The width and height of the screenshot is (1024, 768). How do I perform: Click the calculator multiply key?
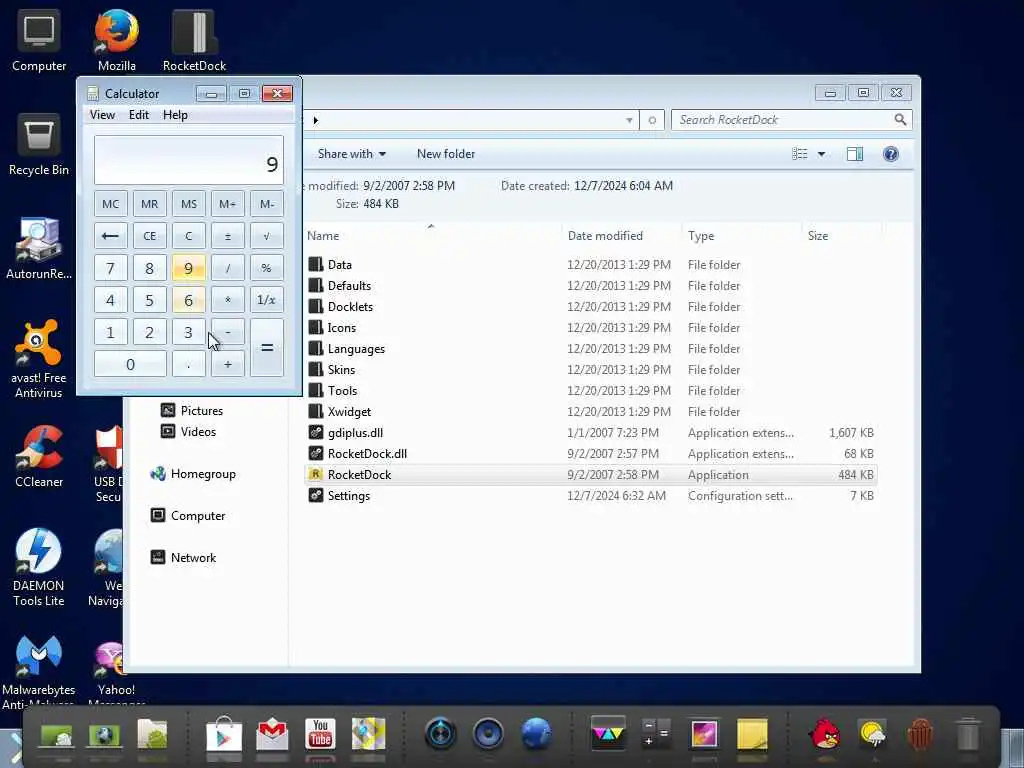228,300
